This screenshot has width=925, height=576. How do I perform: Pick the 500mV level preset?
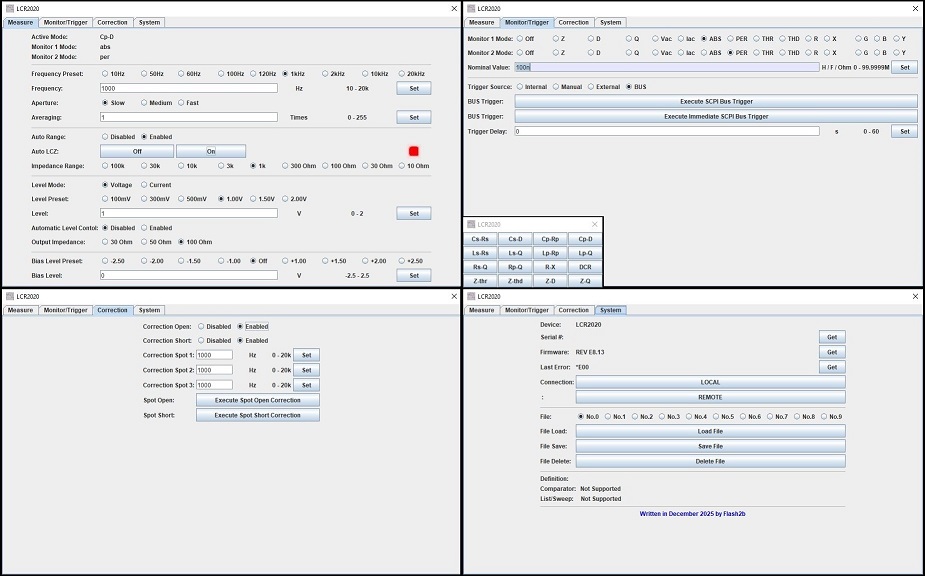tap(181, 199)
